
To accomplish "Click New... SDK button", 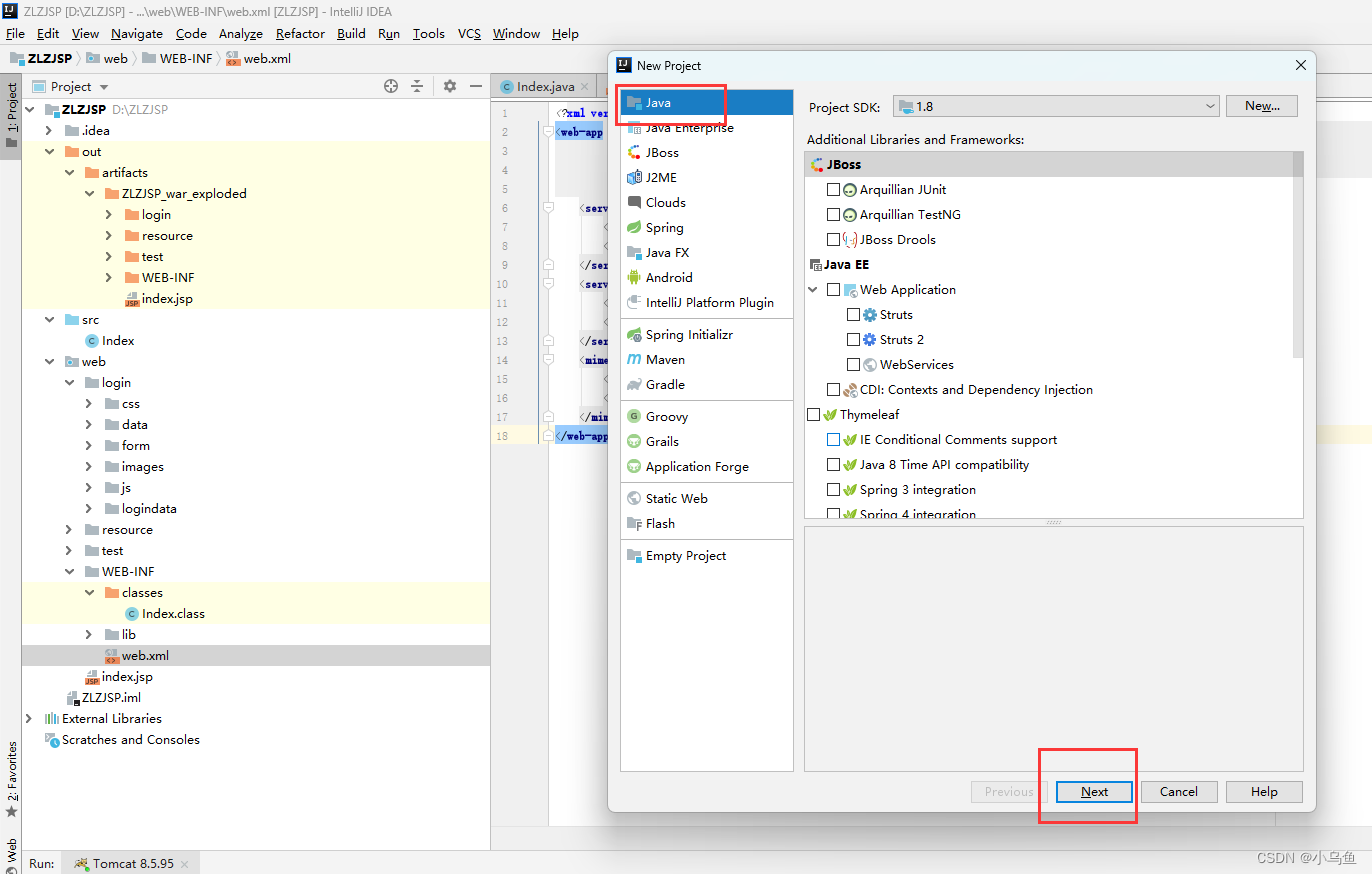I will [x=1263, y=106].
